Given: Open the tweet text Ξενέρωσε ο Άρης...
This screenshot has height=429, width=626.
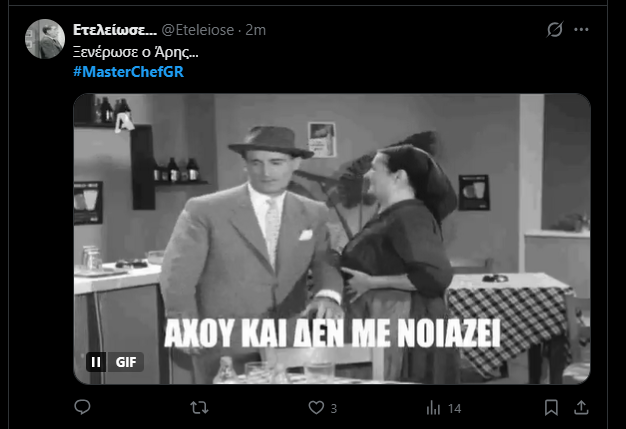Looking at the screenshot, I should [136, 52].
